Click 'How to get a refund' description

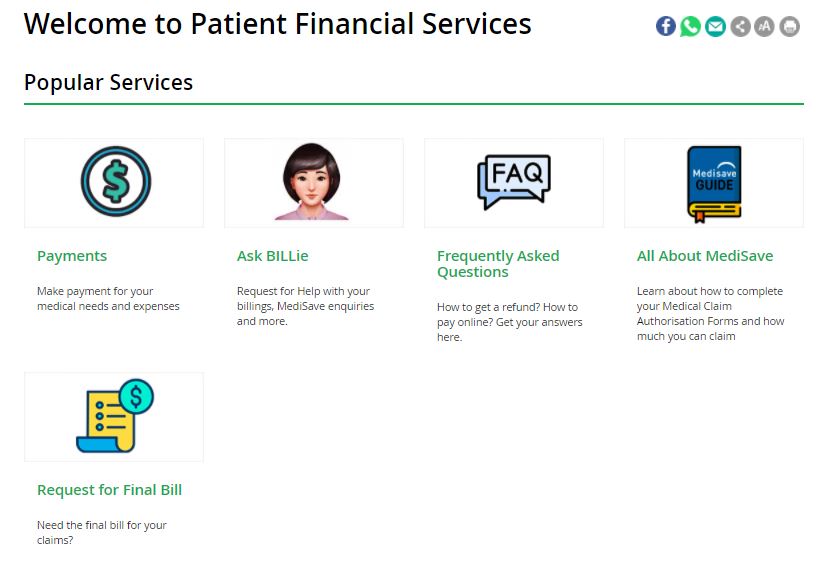click(x=509, y=322)
